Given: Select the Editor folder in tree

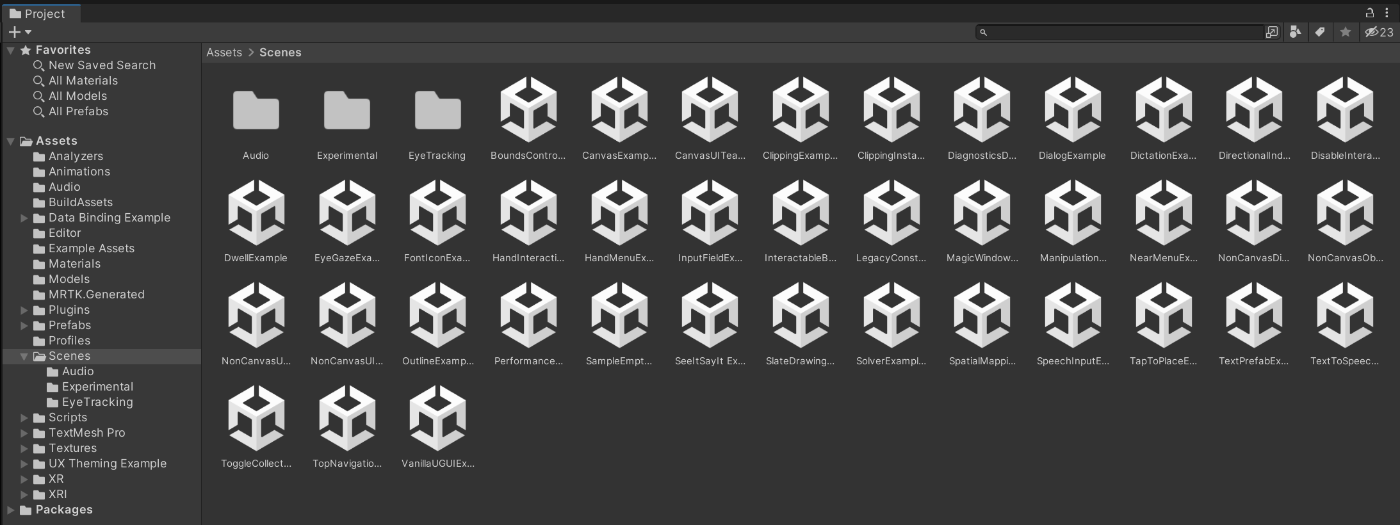Looking at the screenshot, I should click(x=64, y=233).
